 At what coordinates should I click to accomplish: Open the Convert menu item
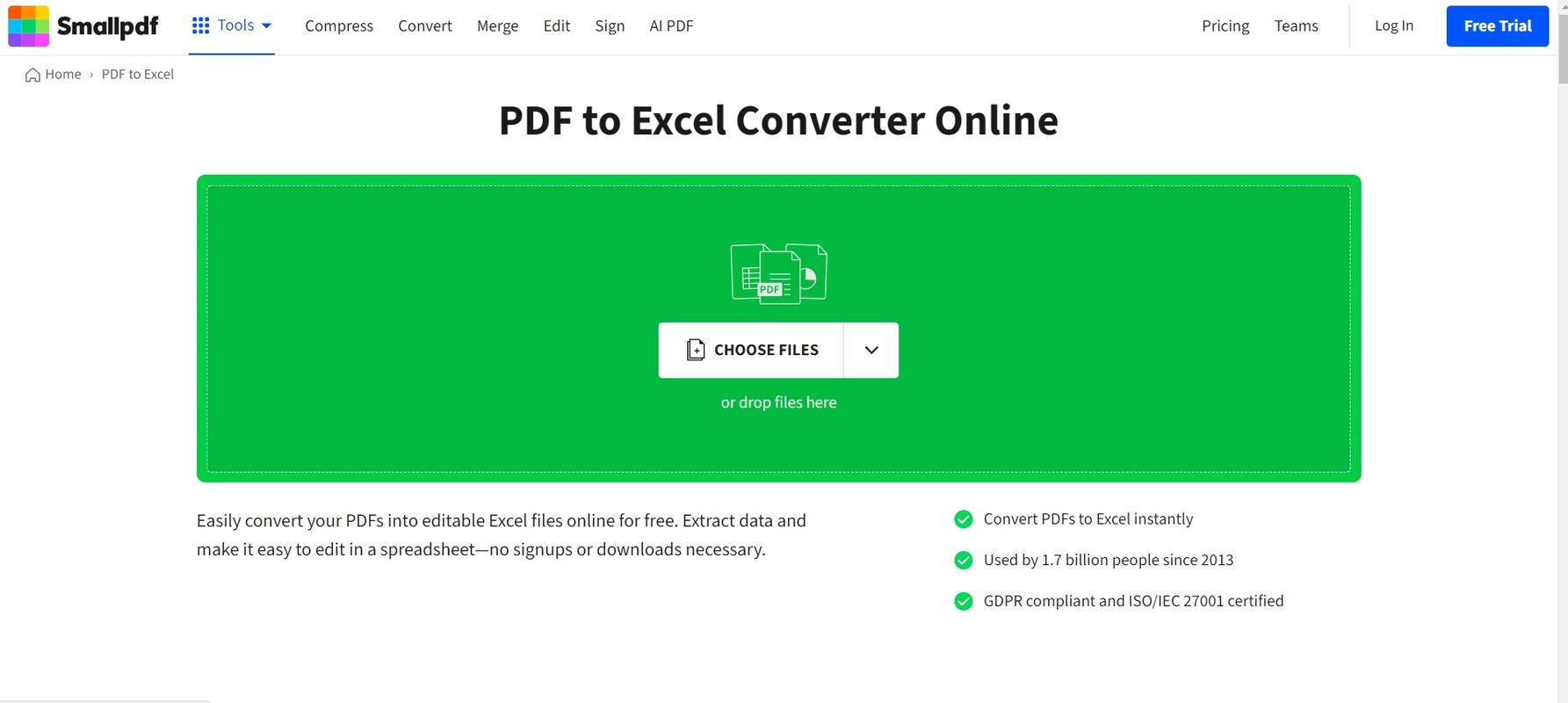point(425,25)
